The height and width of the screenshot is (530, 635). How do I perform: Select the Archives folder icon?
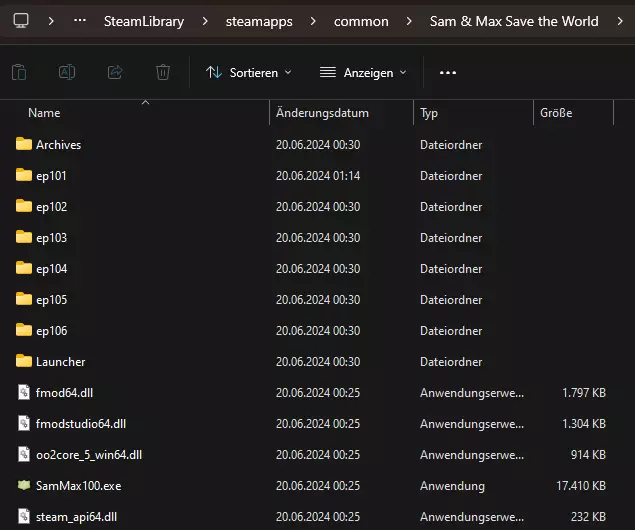[24, 144]
